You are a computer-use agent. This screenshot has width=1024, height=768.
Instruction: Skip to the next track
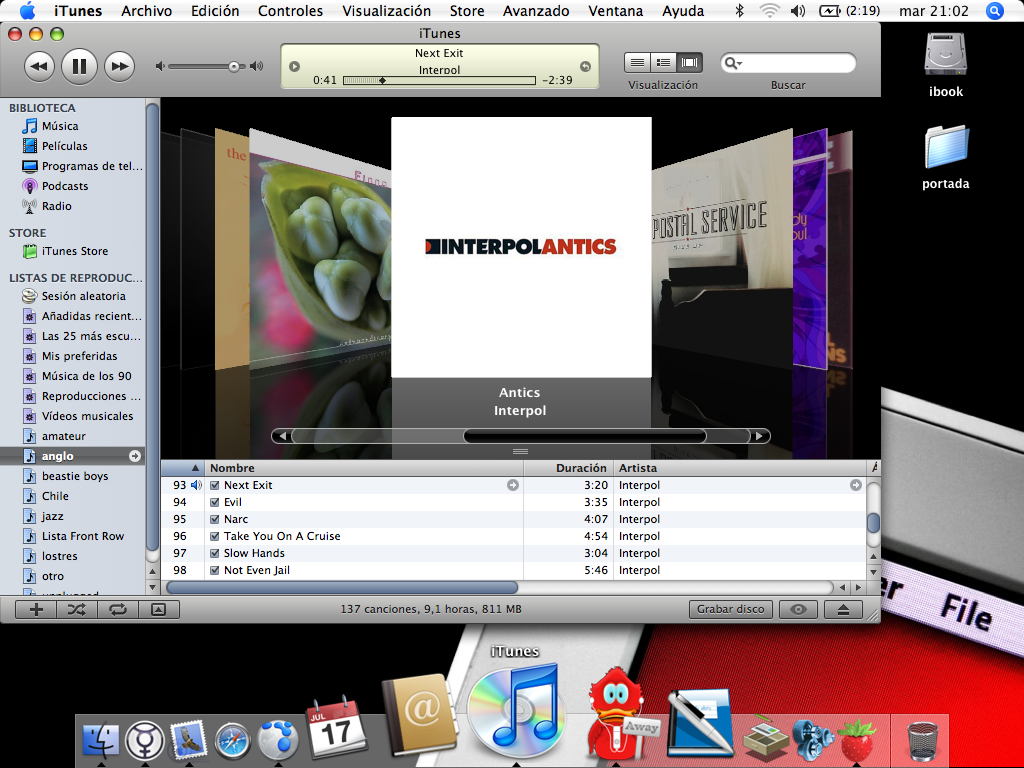point(119,67)
